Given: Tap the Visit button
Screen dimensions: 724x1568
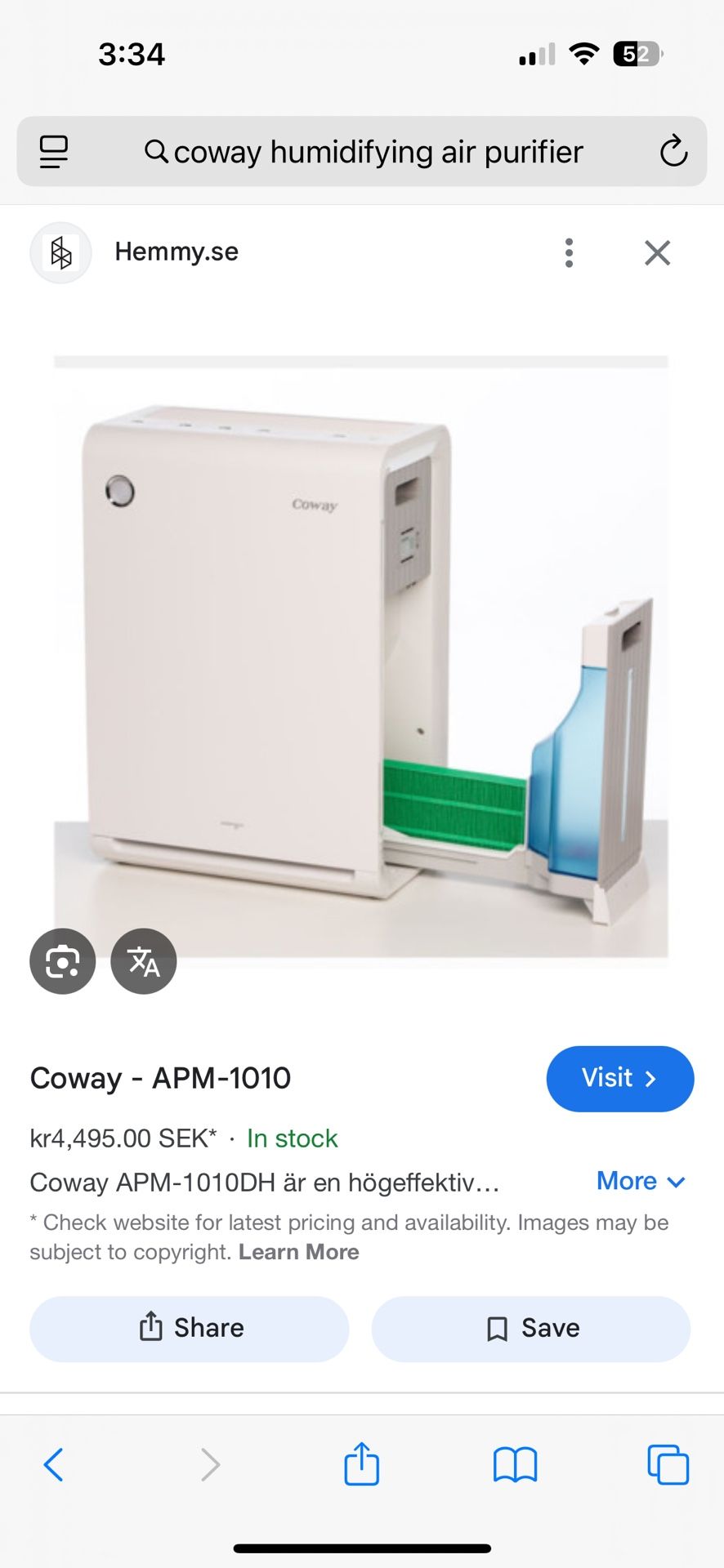Looking at the screenshot, I should click(x=620, y=1078).
